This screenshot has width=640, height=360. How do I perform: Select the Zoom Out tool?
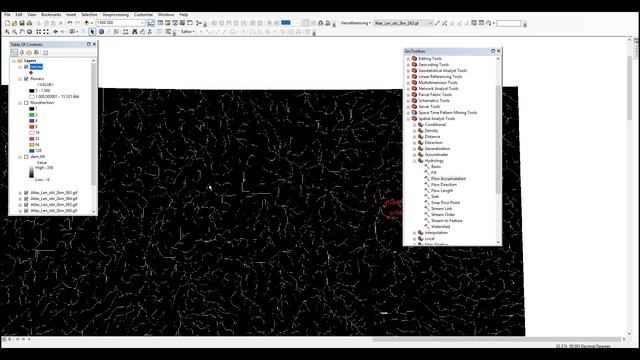click(x=15, y=32)
